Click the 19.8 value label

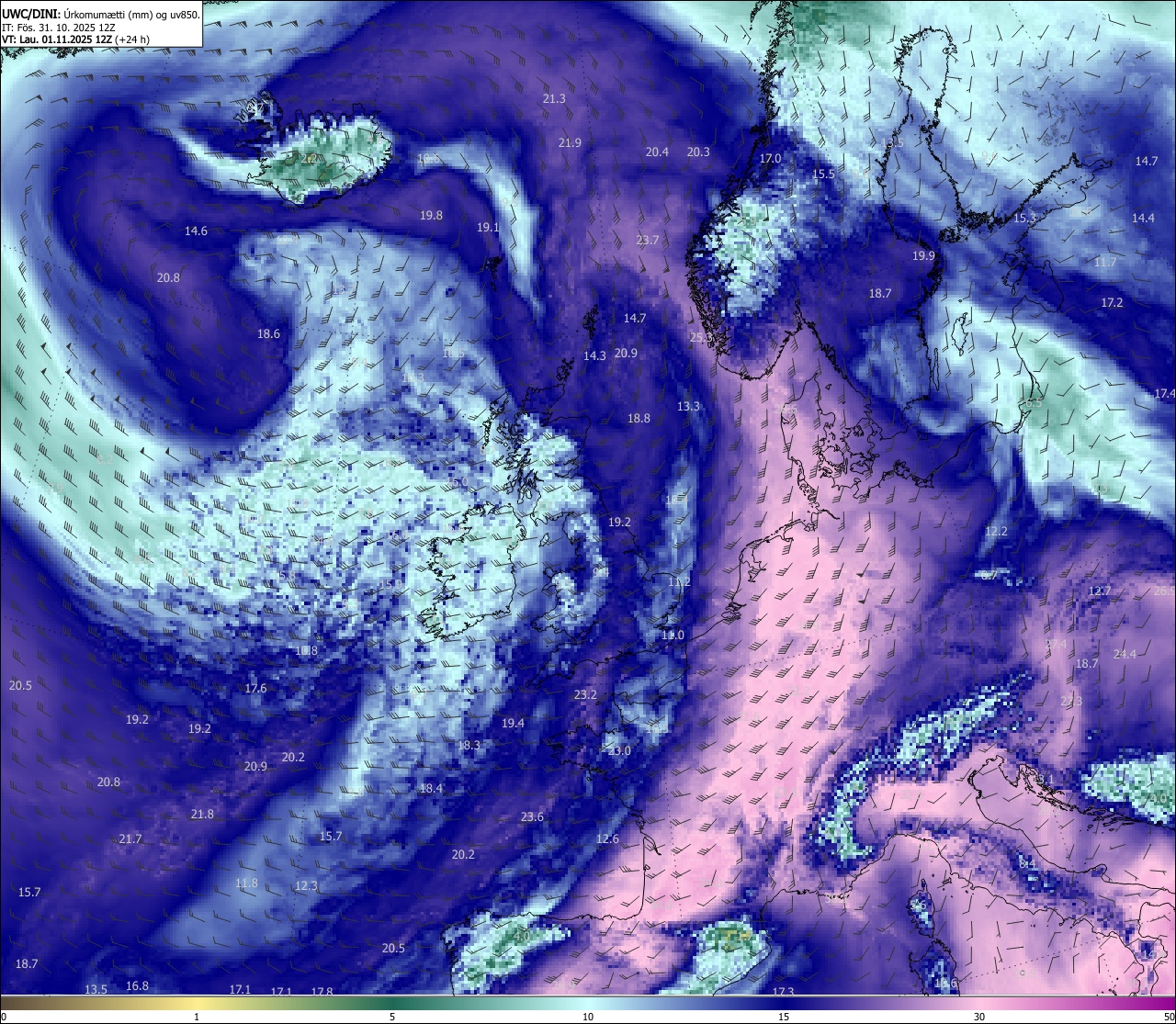(431, 215)
